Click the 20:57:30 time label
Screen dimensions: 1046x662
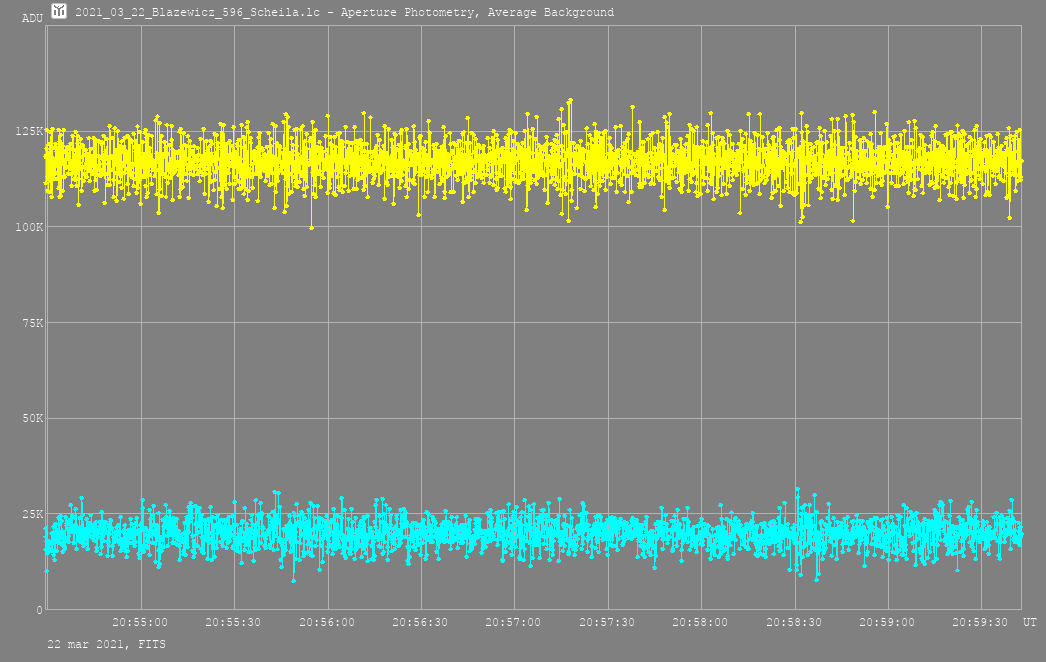[x=607, y=622]
